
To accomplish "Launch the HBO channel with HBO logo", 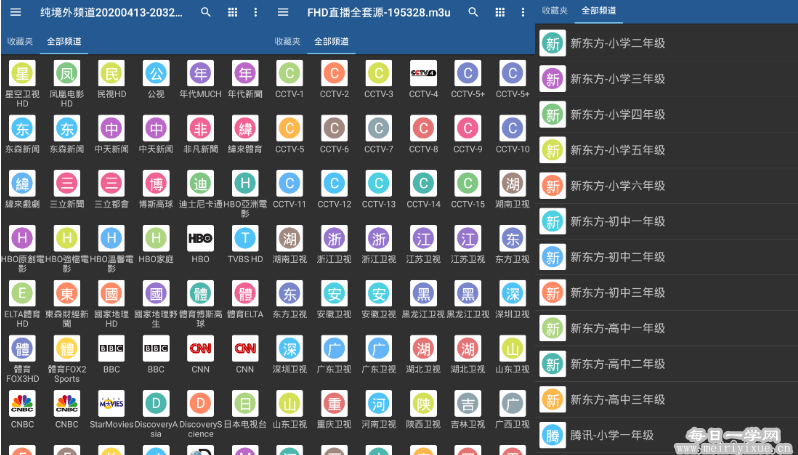I will 201,244.
